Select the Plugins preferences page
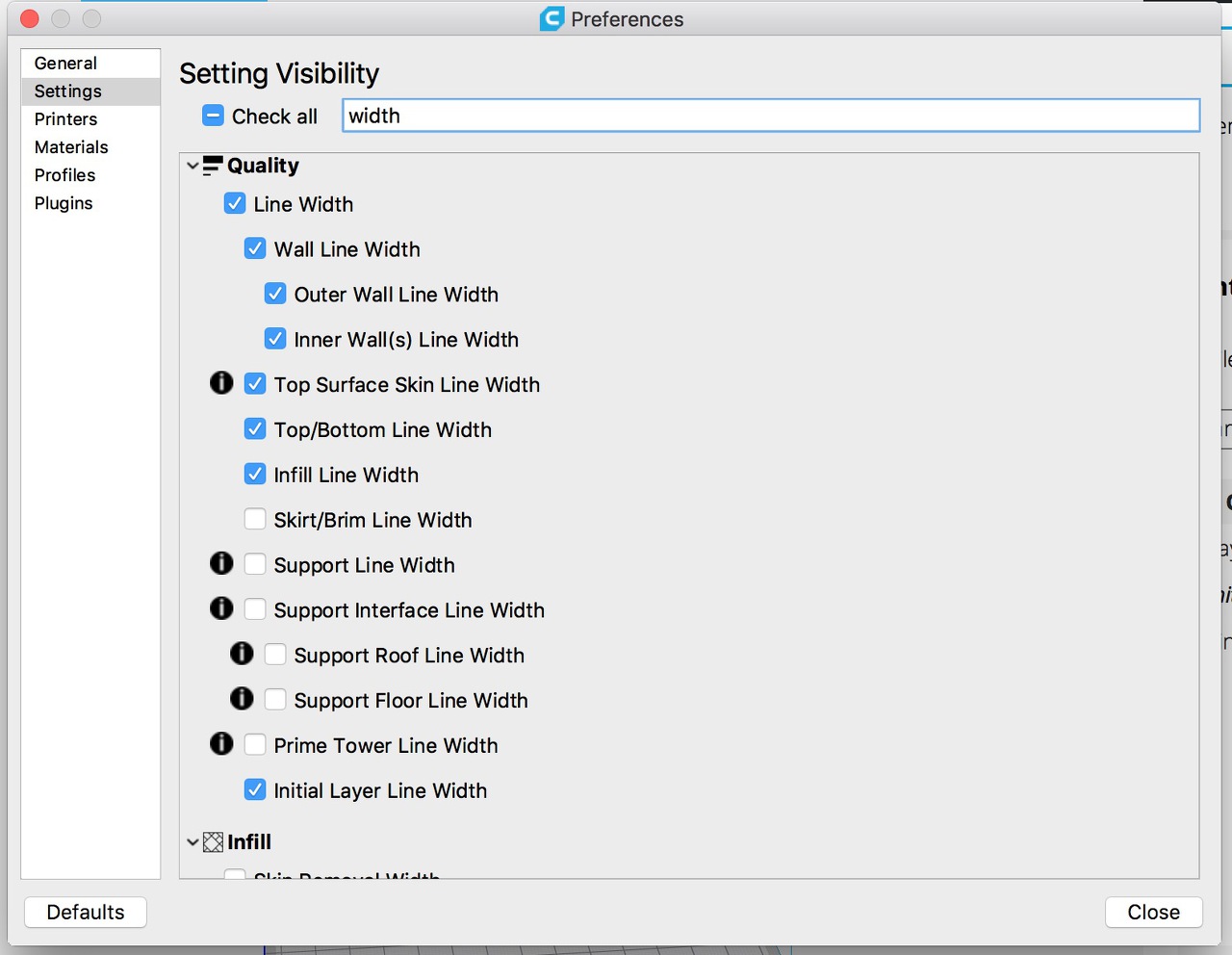Viewport: 1232px width, 955px height. point(64,203)
